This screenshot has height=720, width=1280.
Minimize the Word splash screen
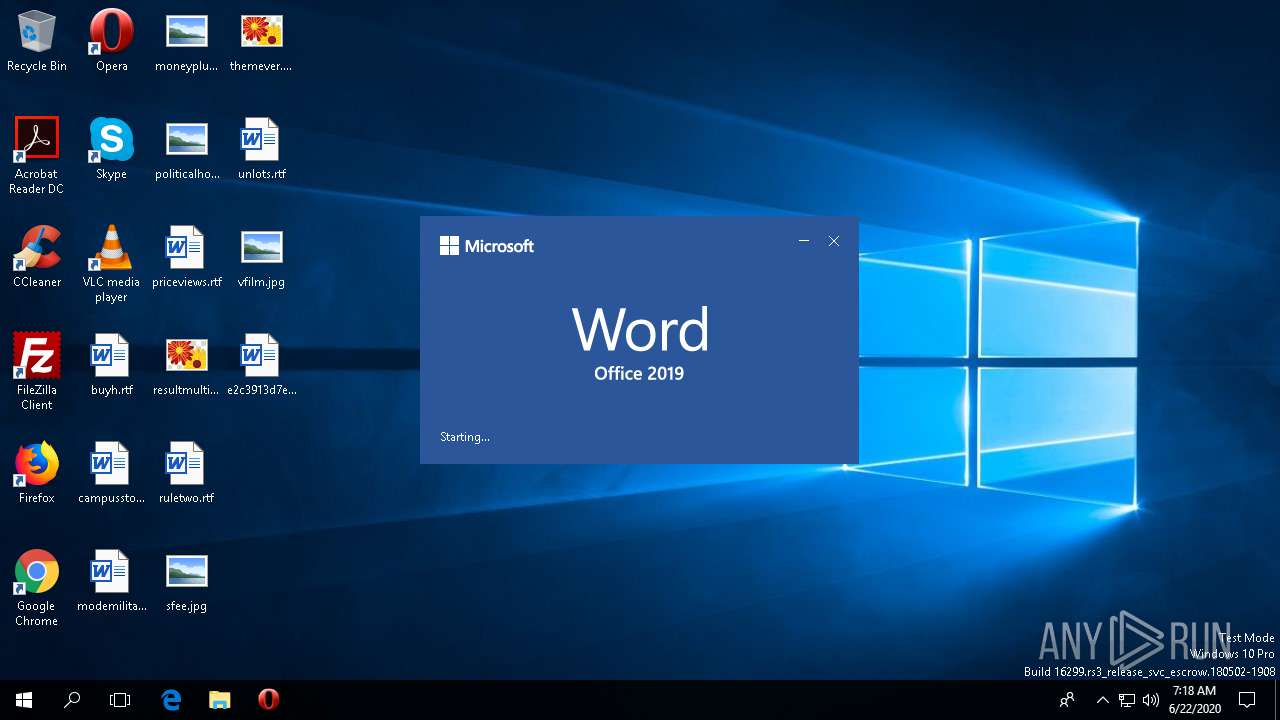[804, 241]
